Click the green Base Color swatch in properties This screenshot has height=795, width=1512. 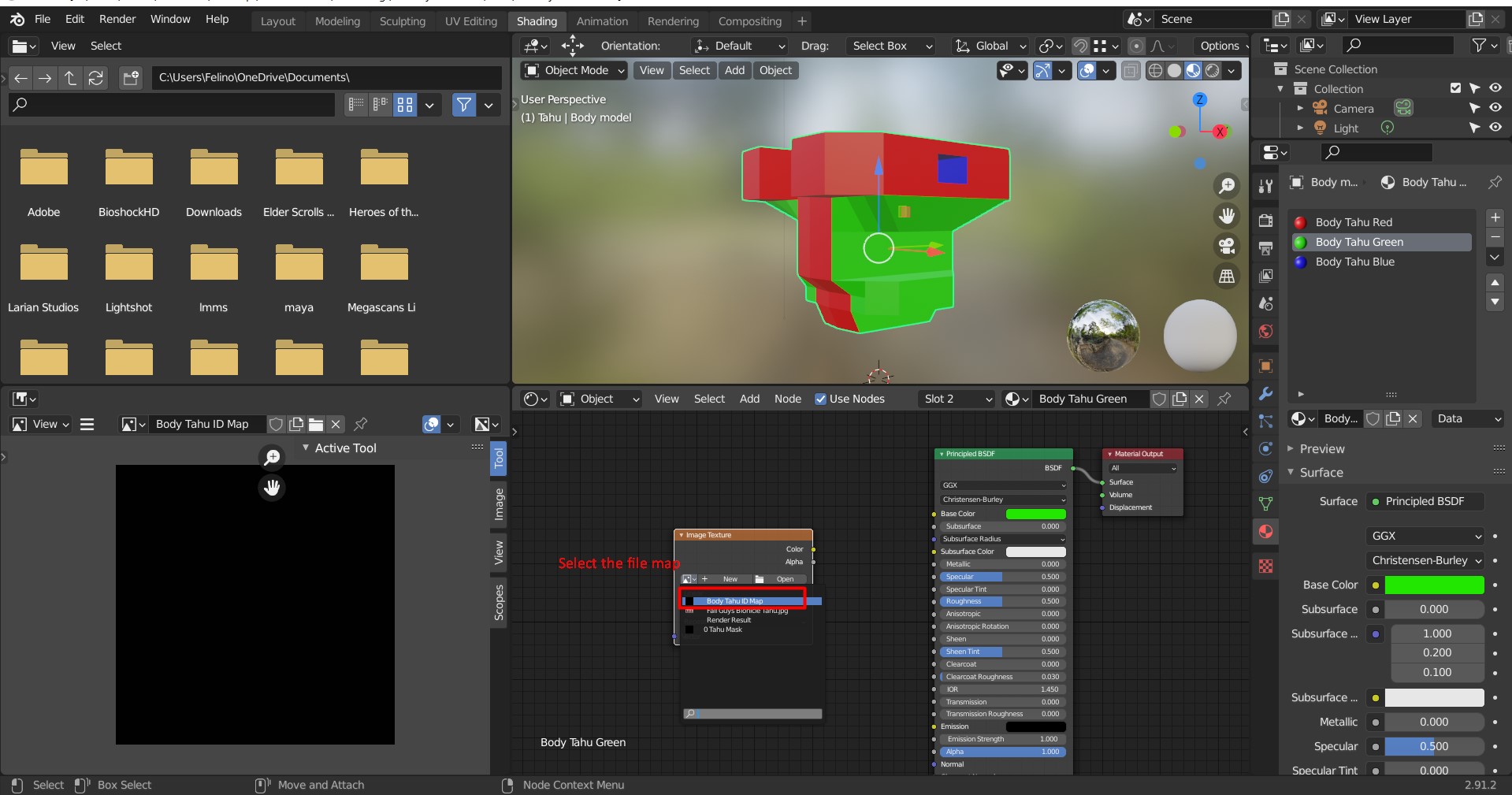pyautogui.click(x=1434, y=585)
